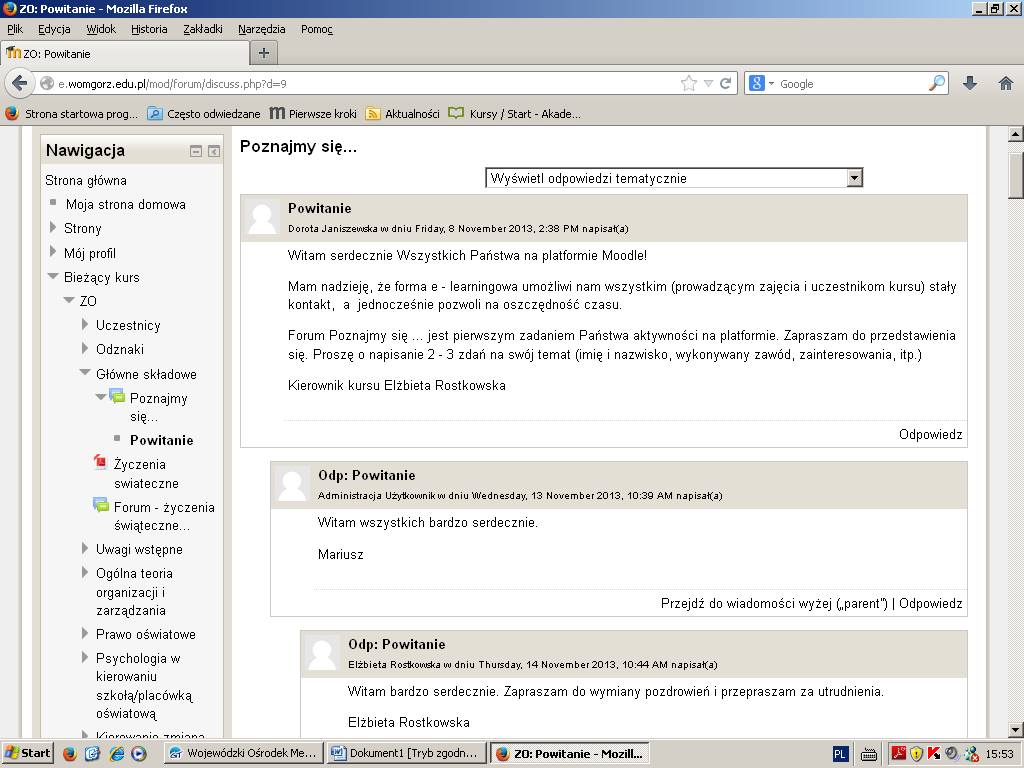Open the Narzędzia menu

click(x=261, y=29)
